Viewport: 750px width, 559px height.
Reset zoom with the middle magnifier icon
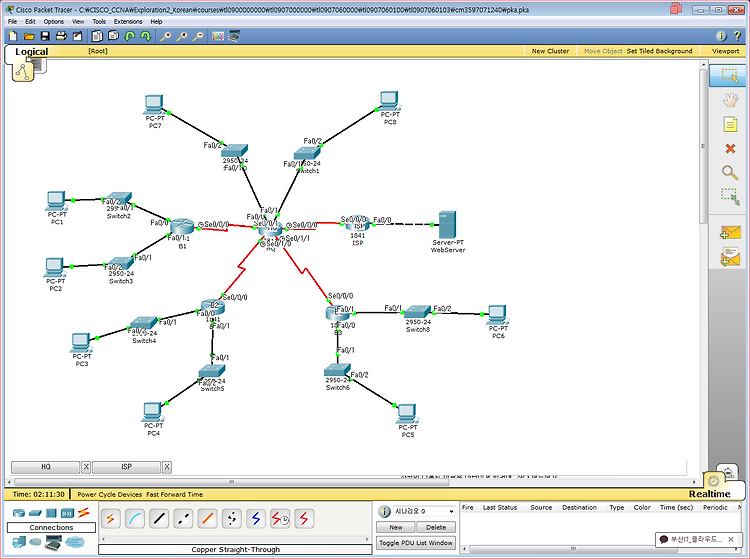pos(182,36)
